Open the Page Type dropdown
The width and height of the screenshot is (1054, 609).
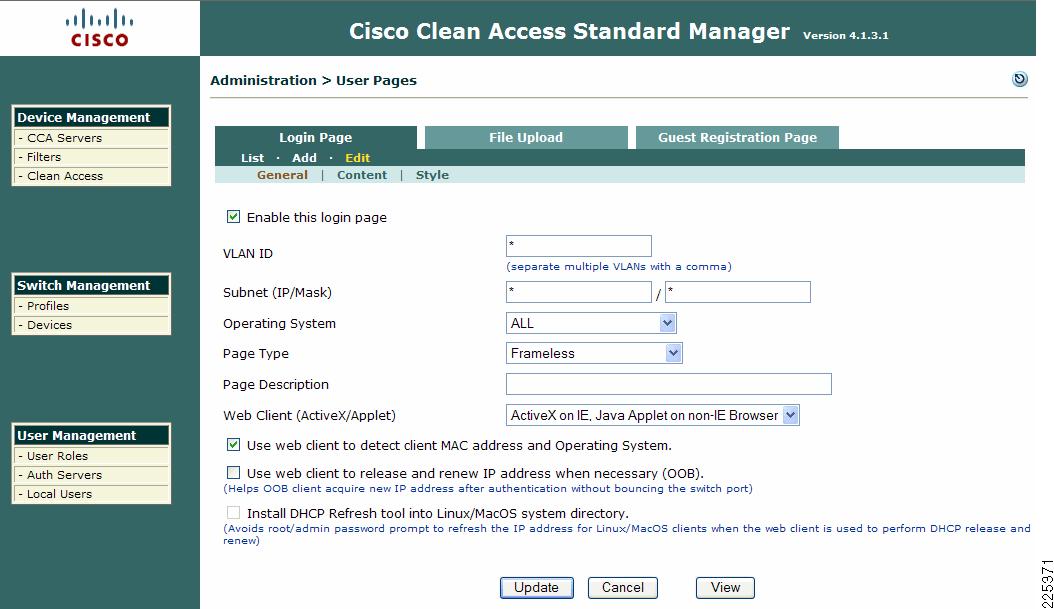(594, 353)
